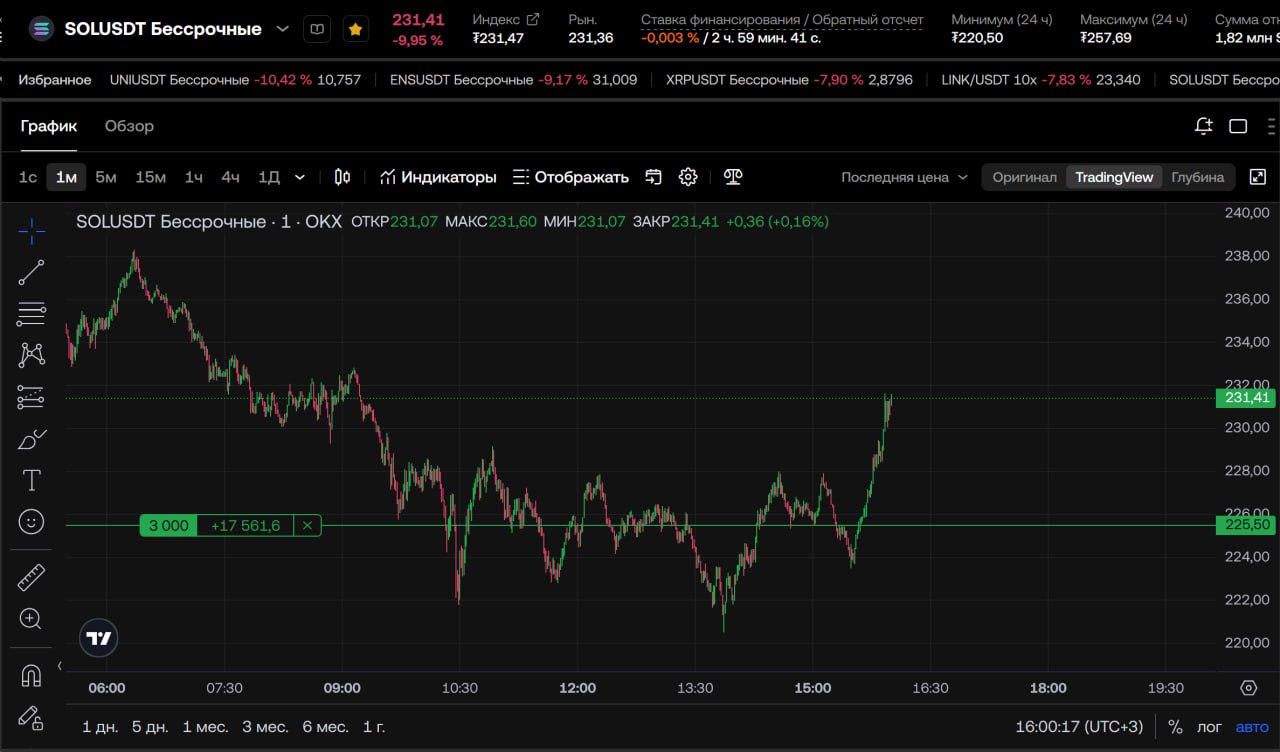Select the text annotation tool
1280x752 pixels.
31,480
